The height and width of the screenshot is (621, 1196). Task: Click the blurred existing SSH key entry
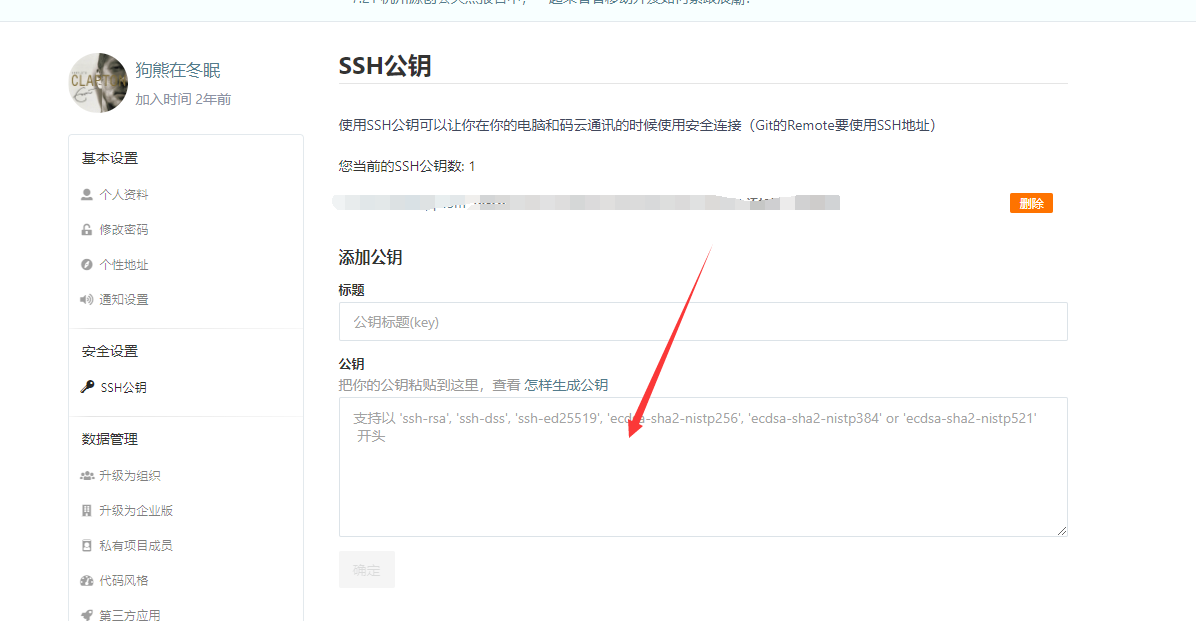point(587,202)
